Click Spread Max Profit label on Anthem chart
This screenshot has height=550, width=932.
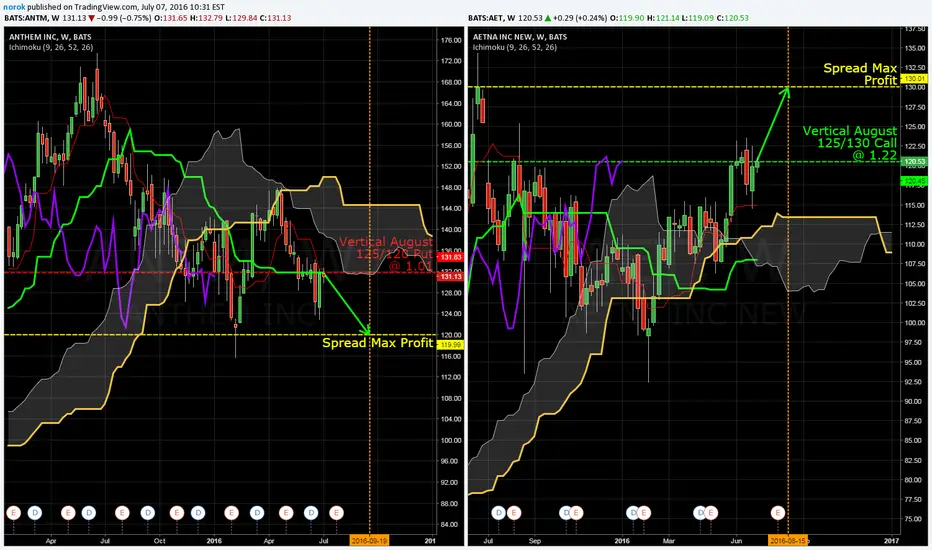point(377,342)
